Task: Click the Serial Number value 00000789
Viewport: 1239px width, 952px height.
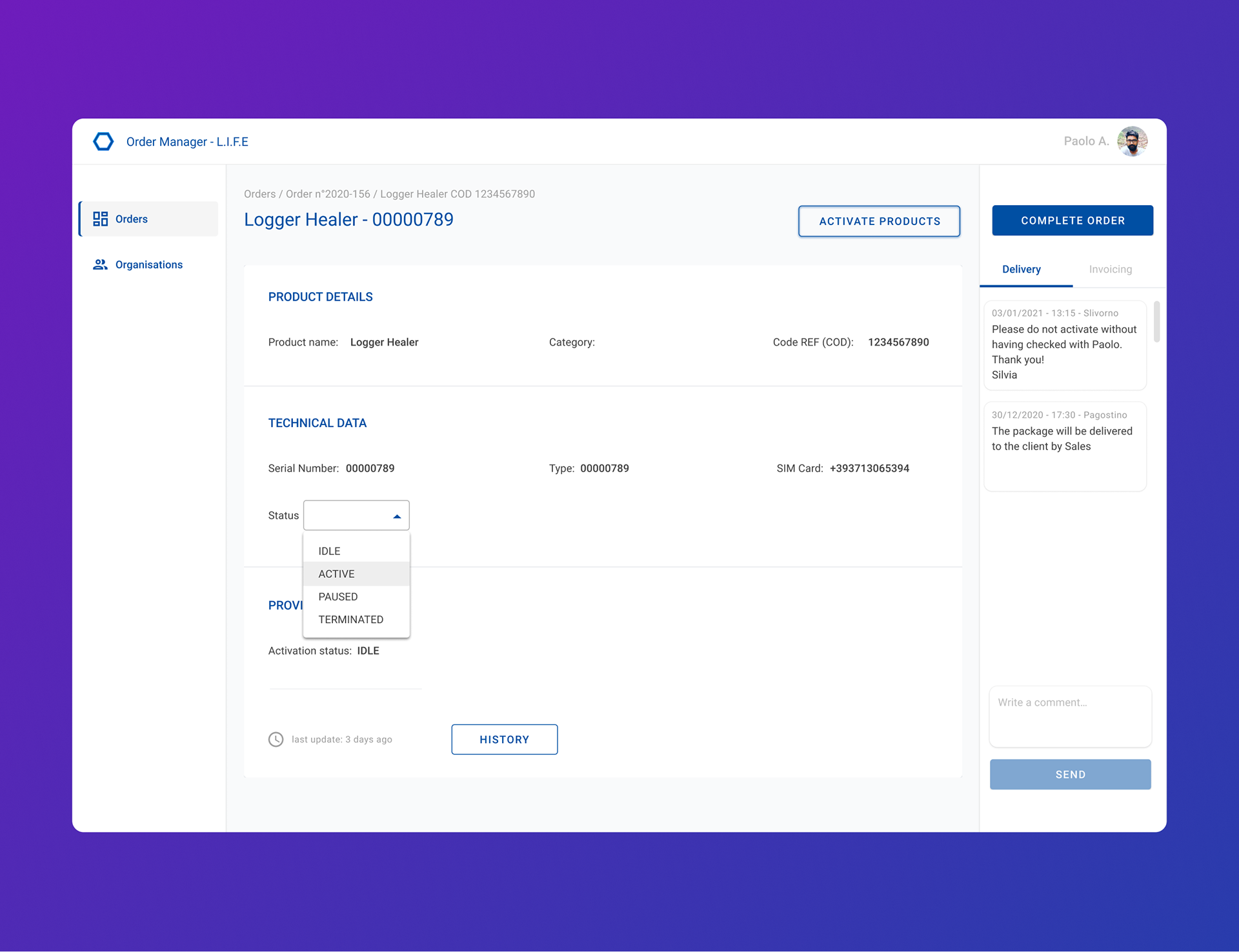Action: pyautogui.click(x=370, y=468)
